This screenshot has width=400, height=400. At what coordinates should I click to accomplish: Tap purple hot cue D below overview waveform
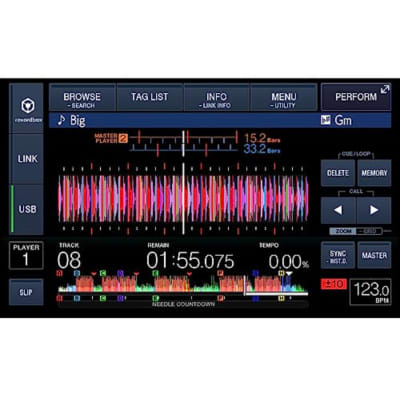[x=120, y=298]
